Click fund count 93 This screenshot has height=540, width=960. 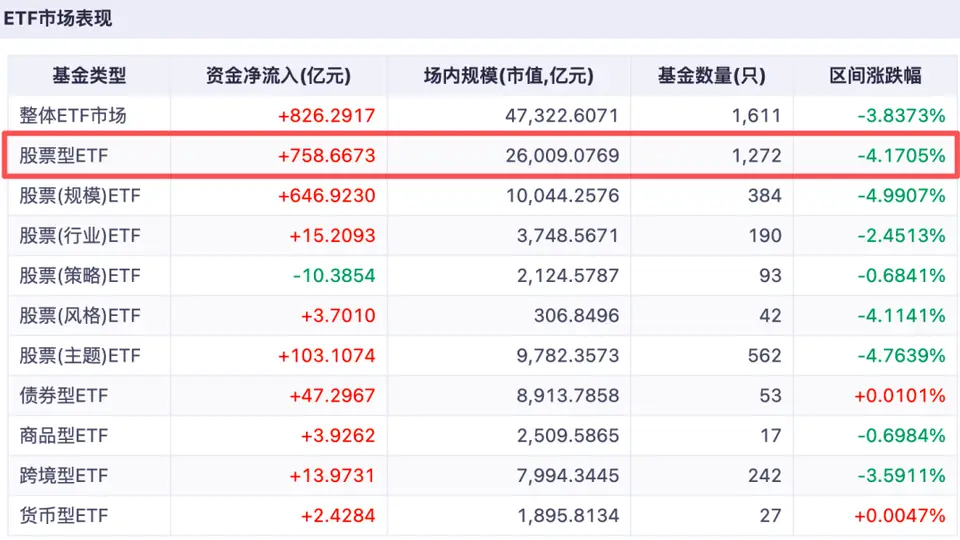coord(770,276)
